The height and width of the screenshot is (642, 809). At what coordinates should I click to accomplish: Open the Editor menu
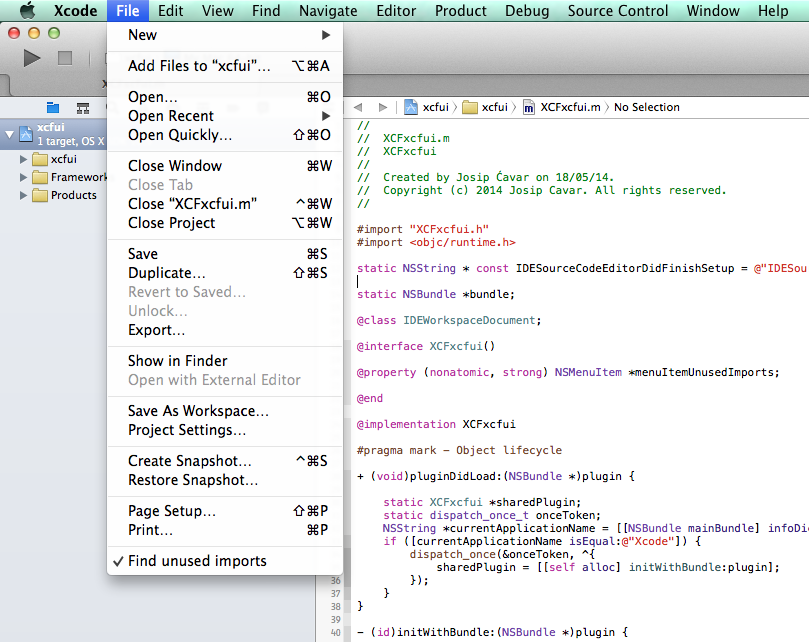(396, 10)
